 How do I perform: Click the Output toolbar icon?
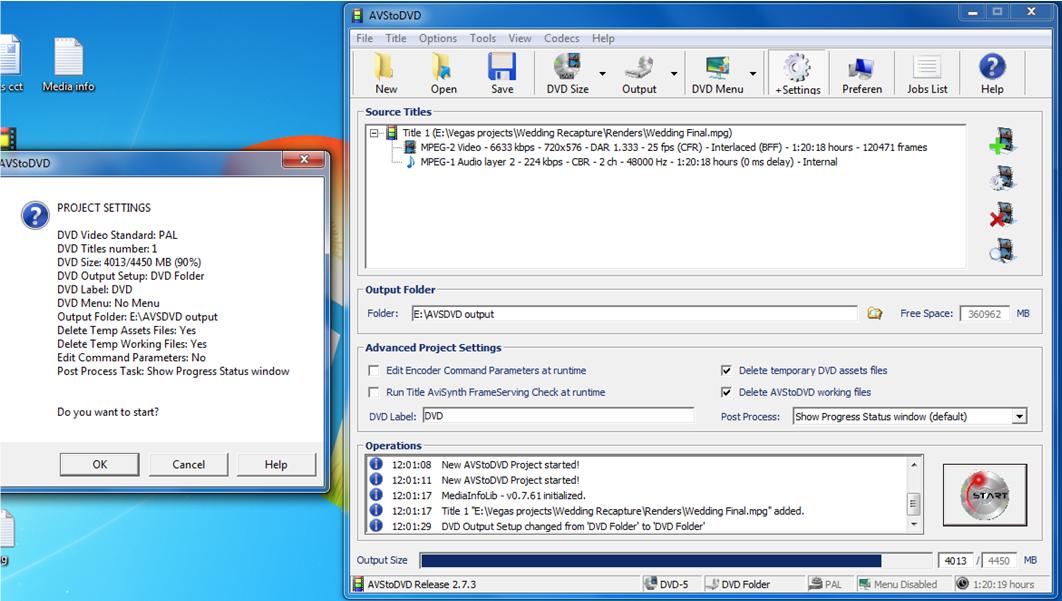click(639, 73)
